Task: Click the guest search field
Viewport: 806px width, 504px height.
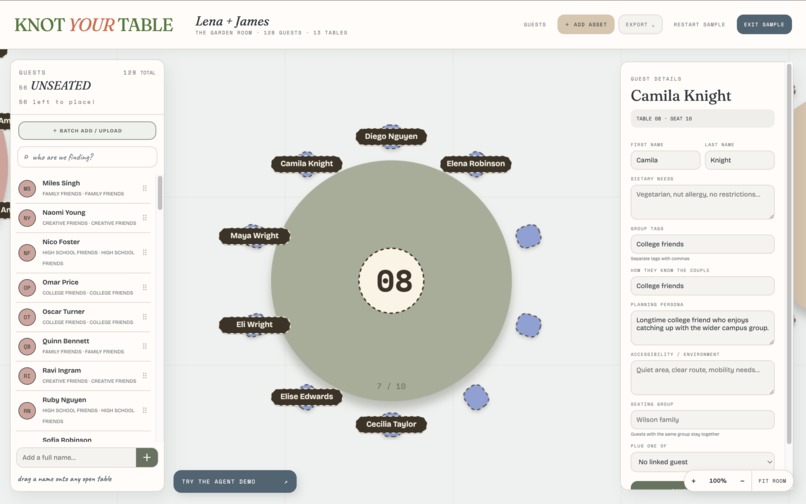Action: (x=87, y=157)
